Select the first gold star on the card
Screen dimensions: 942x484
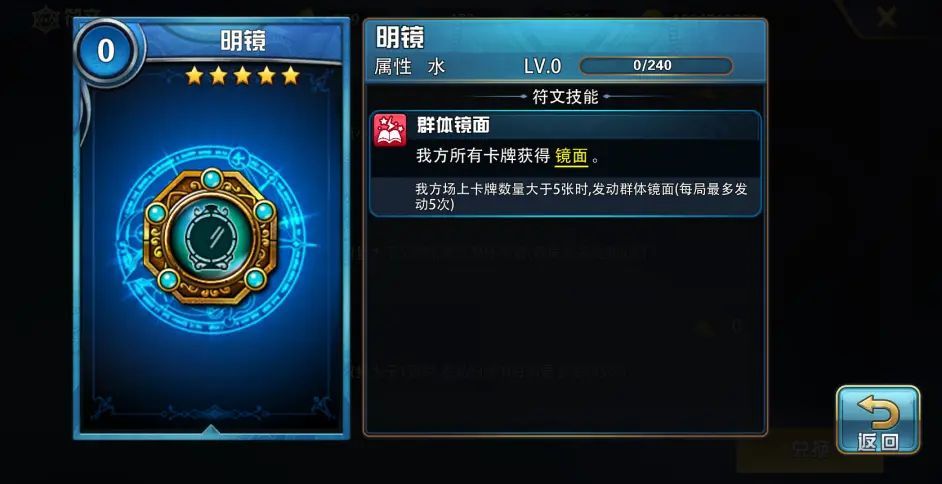pos(193,76)
